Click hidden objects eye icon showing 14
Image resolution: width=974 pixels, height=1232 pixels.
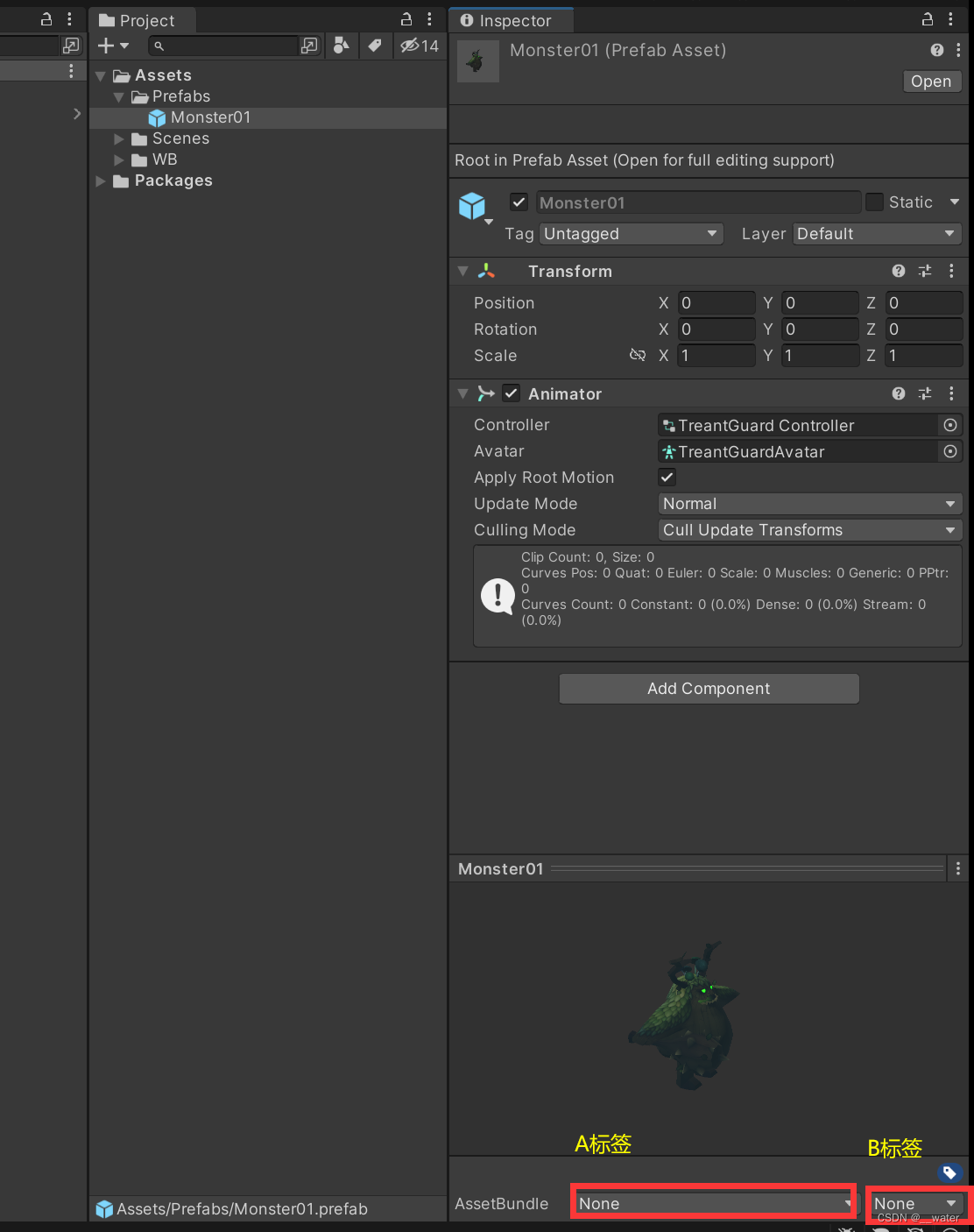point(419,46)
